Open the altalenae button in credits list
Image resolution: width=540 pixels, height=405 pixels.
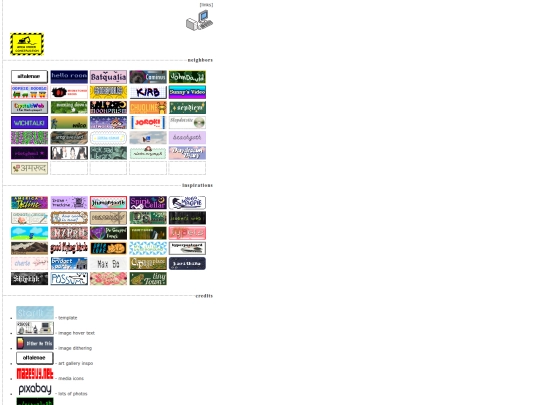(35, 358)
